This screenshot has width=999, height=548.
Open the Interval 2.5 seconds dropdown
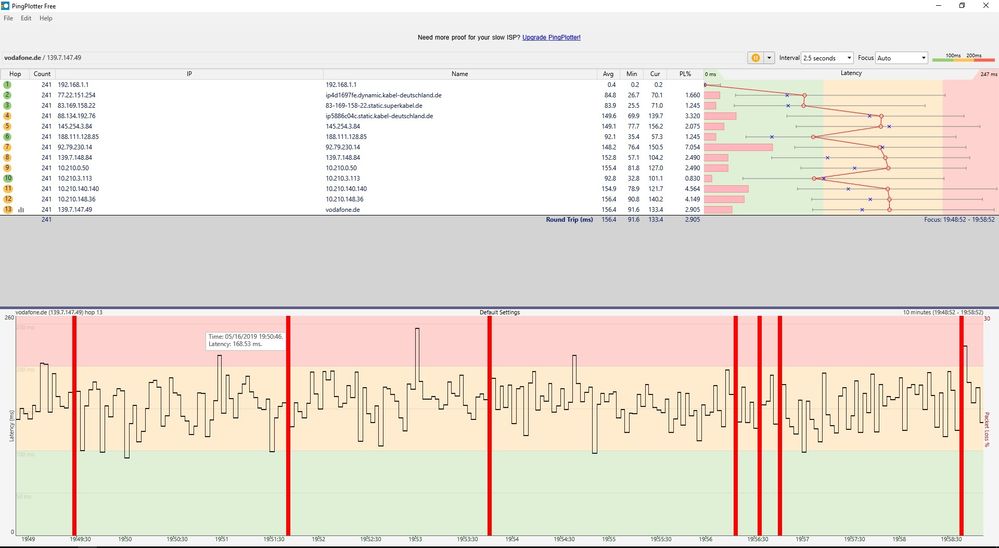pos(827,58)
